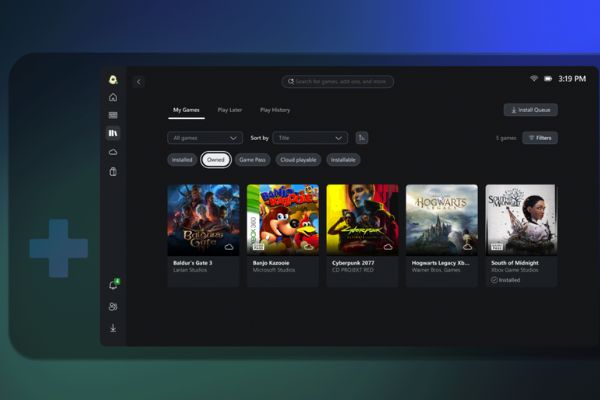Open the Install Queue button
The height and width of the screenshot is (400, 600).
(530, 110)
